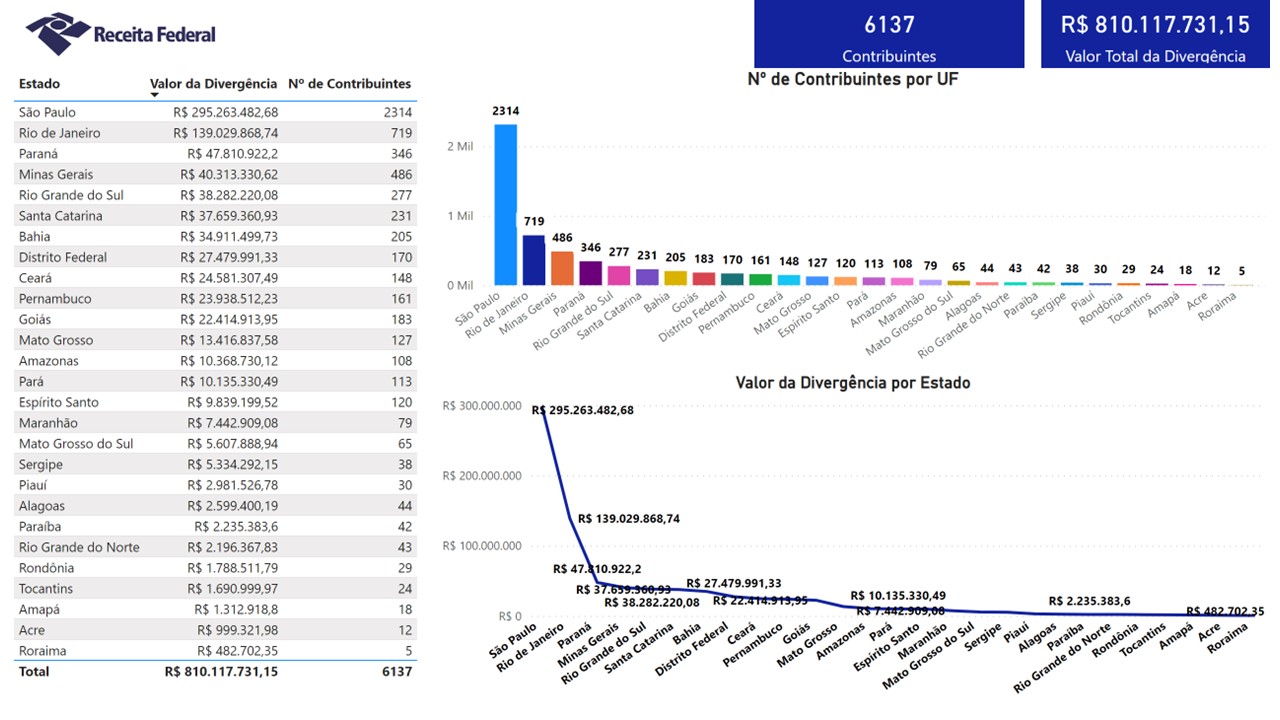Click the value R$ 295.263.482,68 in the table
Screen dimensions: 1280x720
225,112
